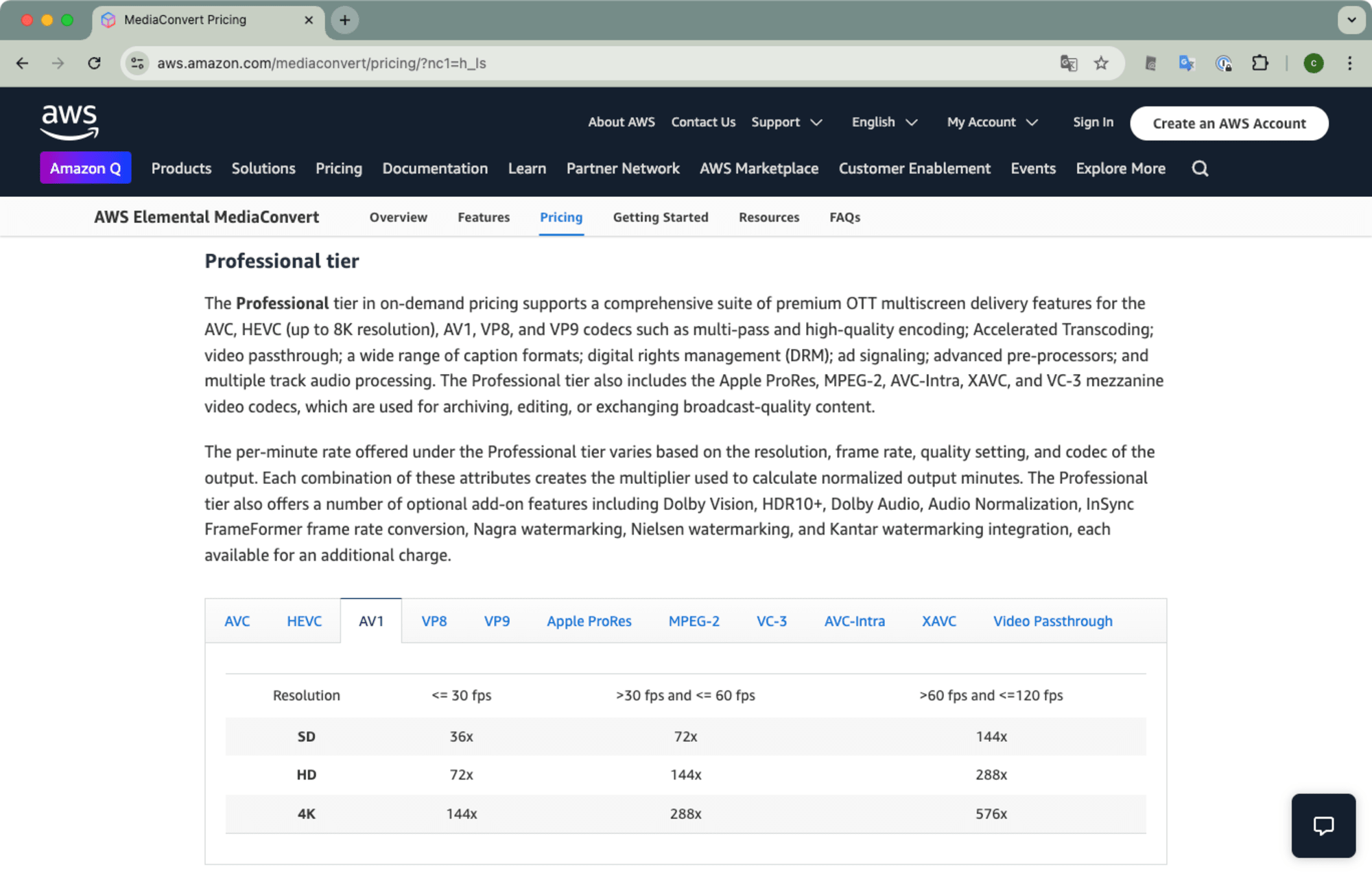Switch to the MPEG-2 codec tab
This screenshot has width=1372, height=884.
[x=694, y=621]
